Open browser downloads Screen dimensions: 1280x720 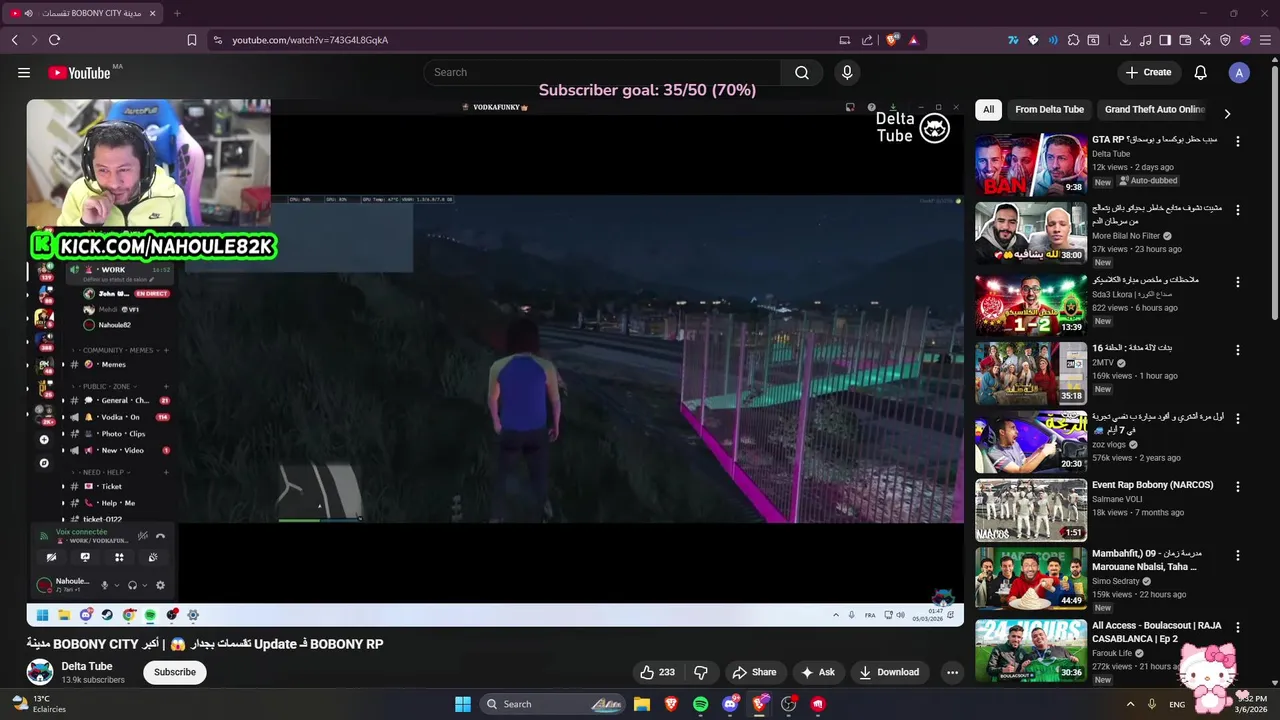(x=1125, y=40)
